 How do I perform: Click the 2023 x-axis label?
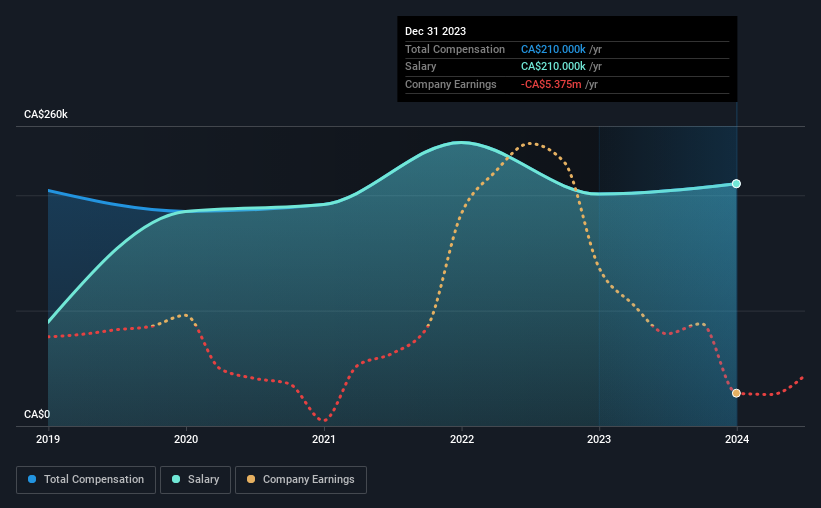(599, 439)
